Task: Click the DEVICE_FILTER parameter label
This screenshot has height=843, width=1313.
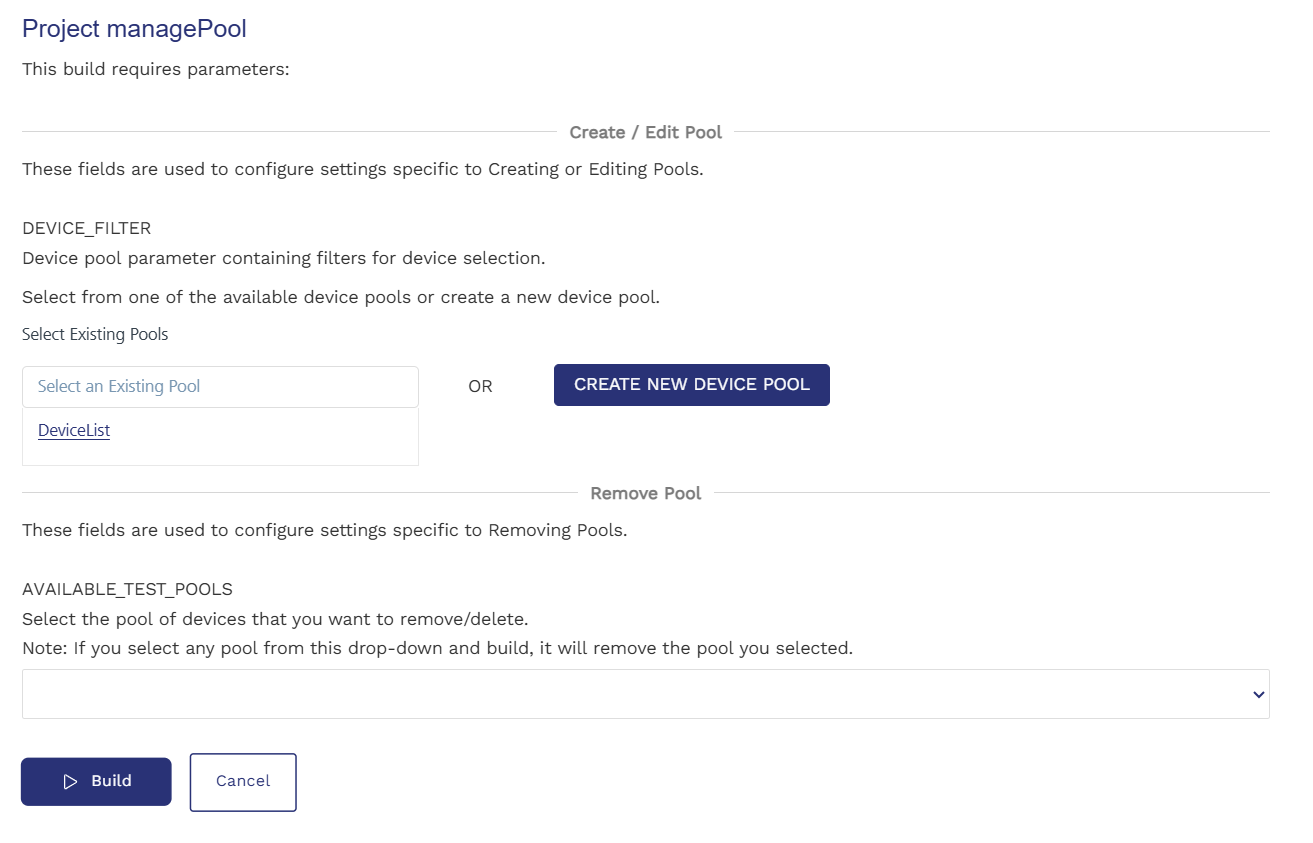Action: pos(86,228)
